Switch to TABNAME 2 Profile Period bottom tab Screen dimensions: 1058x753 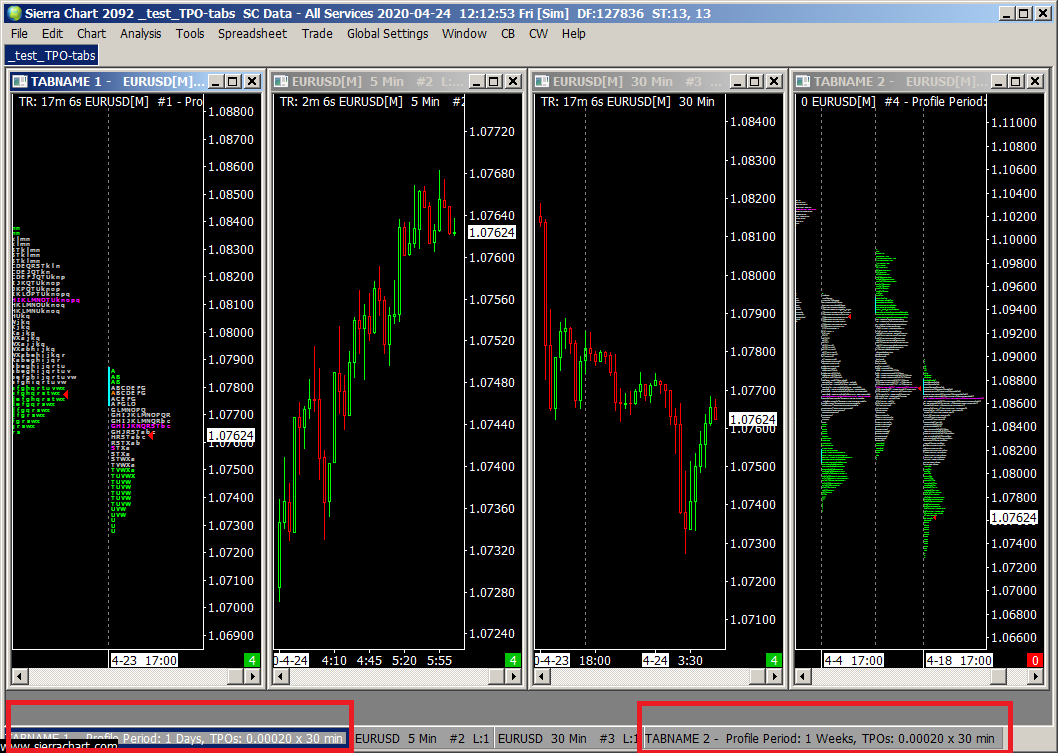tap(822, 739)
